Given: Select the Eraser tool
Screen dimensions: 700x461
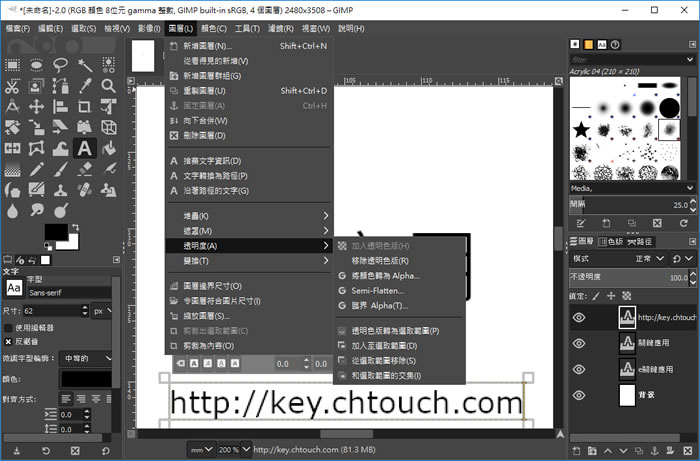Looking at the screenshot, I should 84,170.
